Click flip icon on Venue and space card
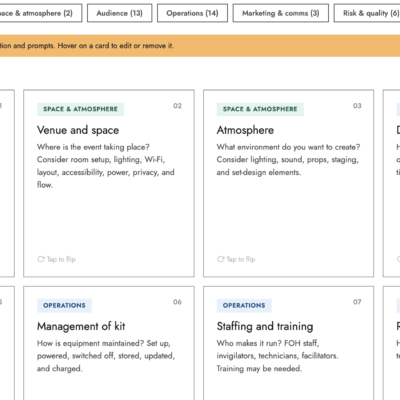400x400 pixels. [41, 259]
